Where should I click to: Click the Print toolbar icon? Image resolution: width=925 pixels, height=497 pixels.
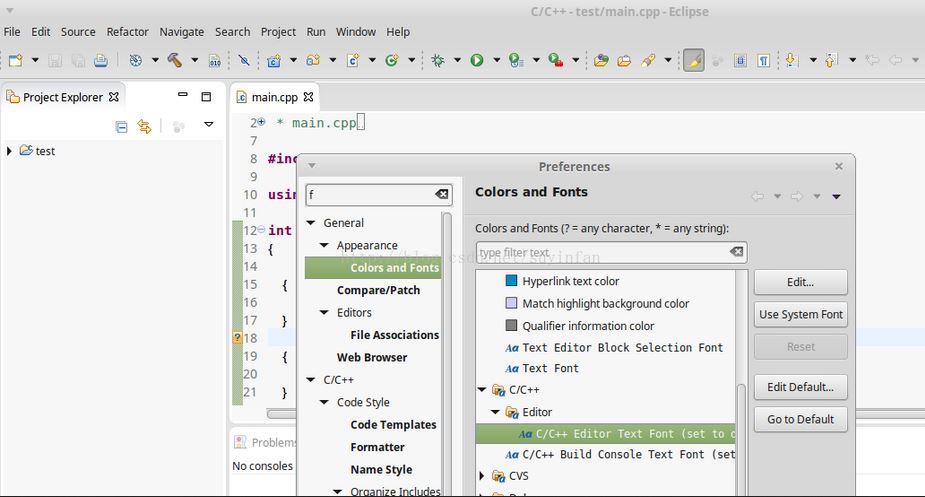(101, 60)
